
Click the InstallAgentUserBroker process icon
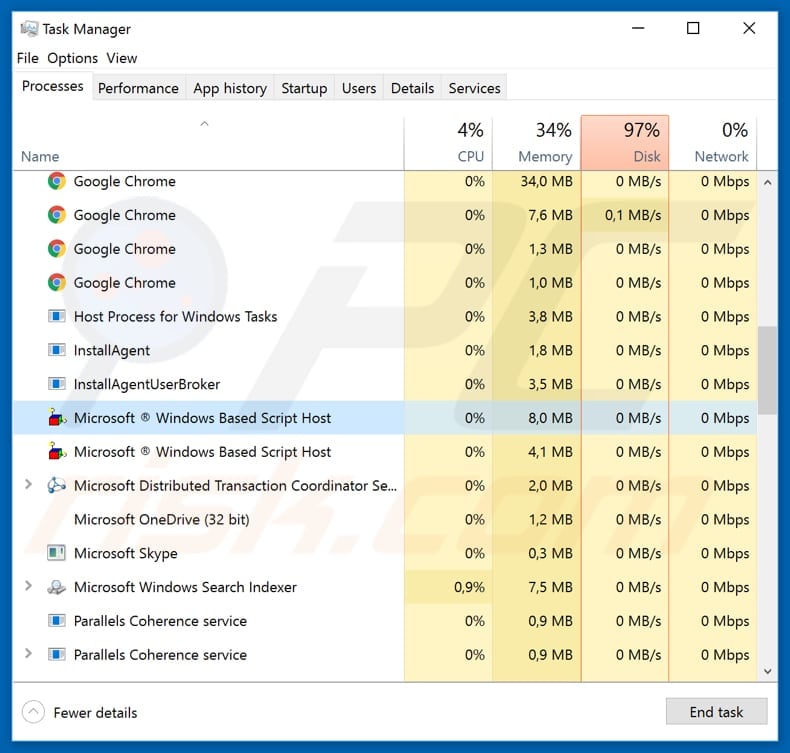[x=56, y=384]
